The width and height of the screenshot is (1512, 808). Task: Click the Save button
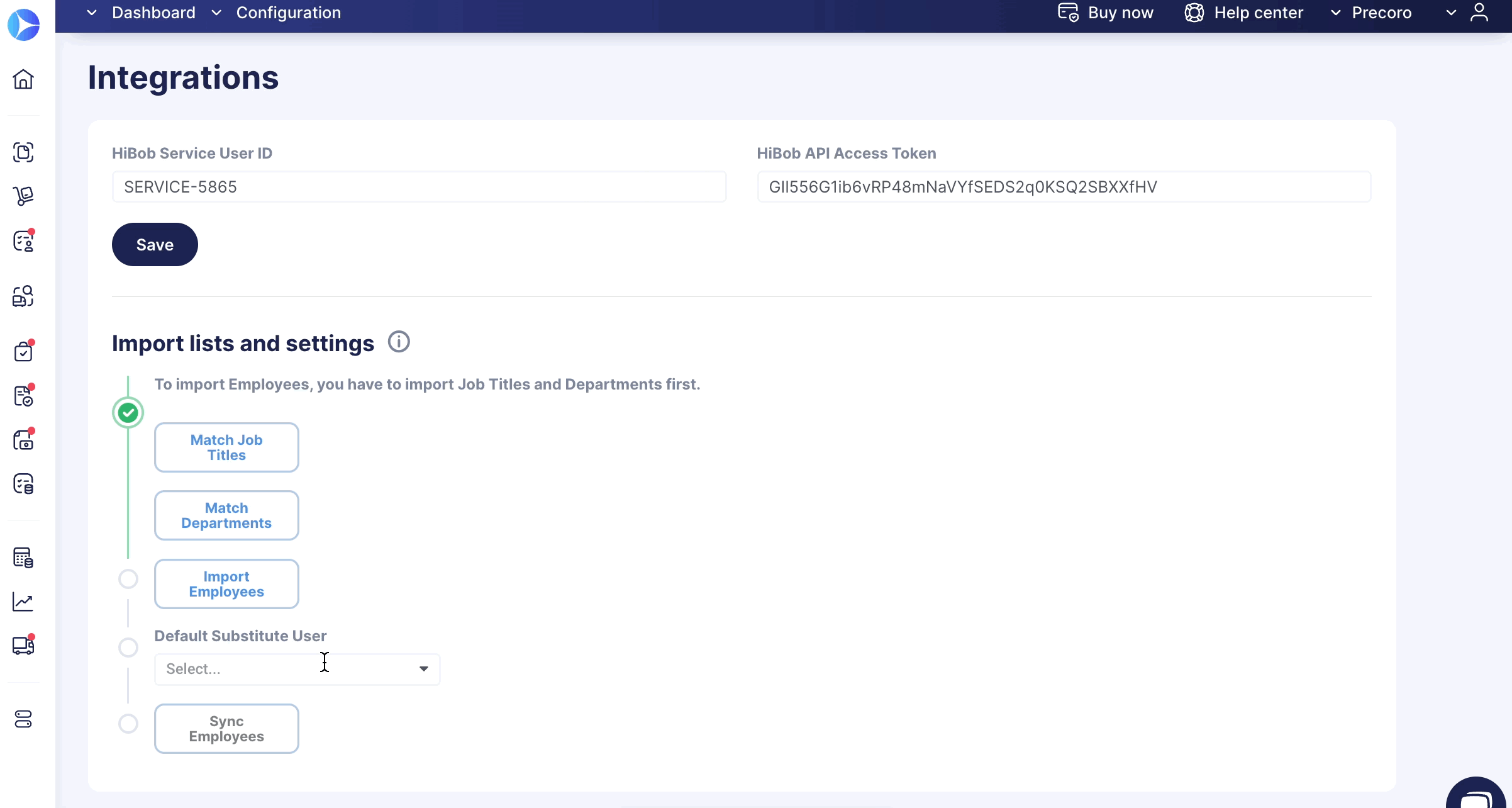[154, 244]
